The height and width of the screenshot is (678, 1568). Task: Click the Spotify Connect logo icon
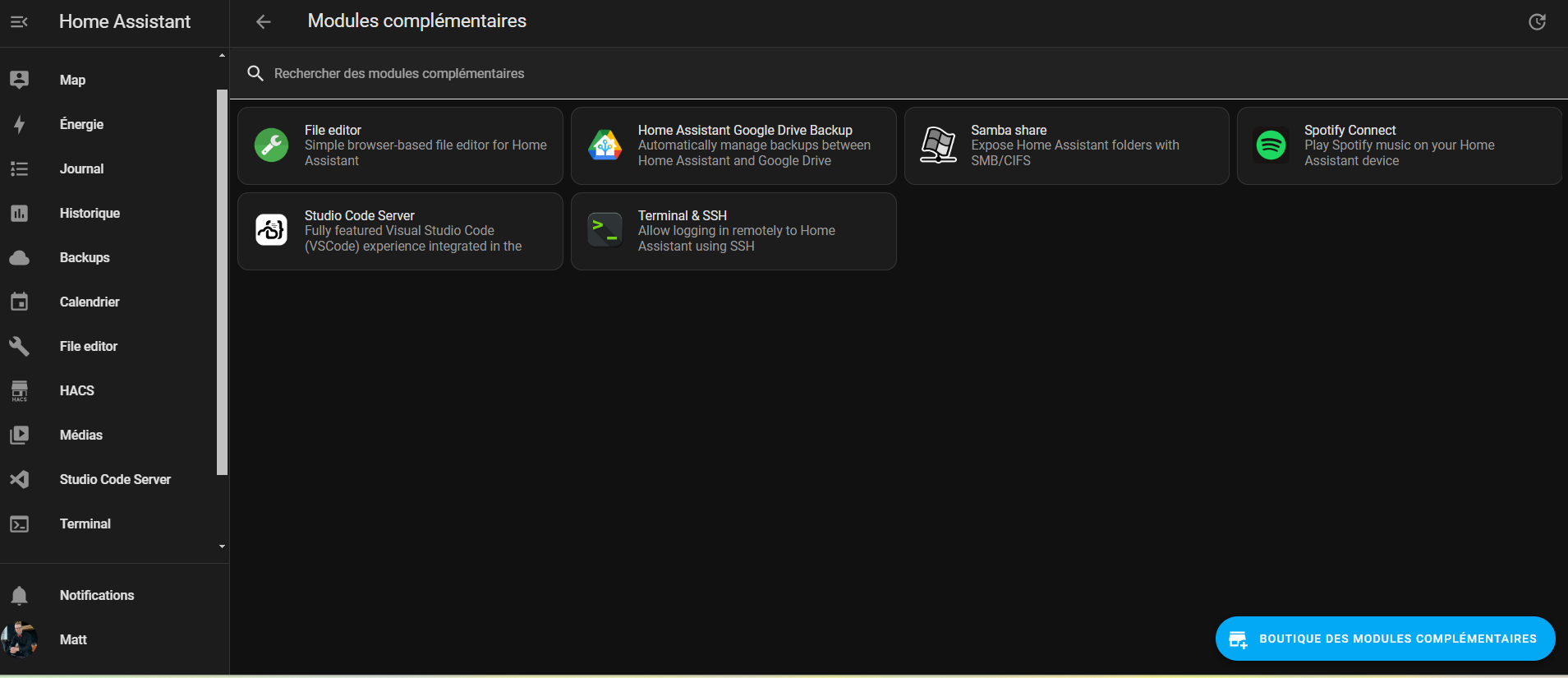(1271, 145)
